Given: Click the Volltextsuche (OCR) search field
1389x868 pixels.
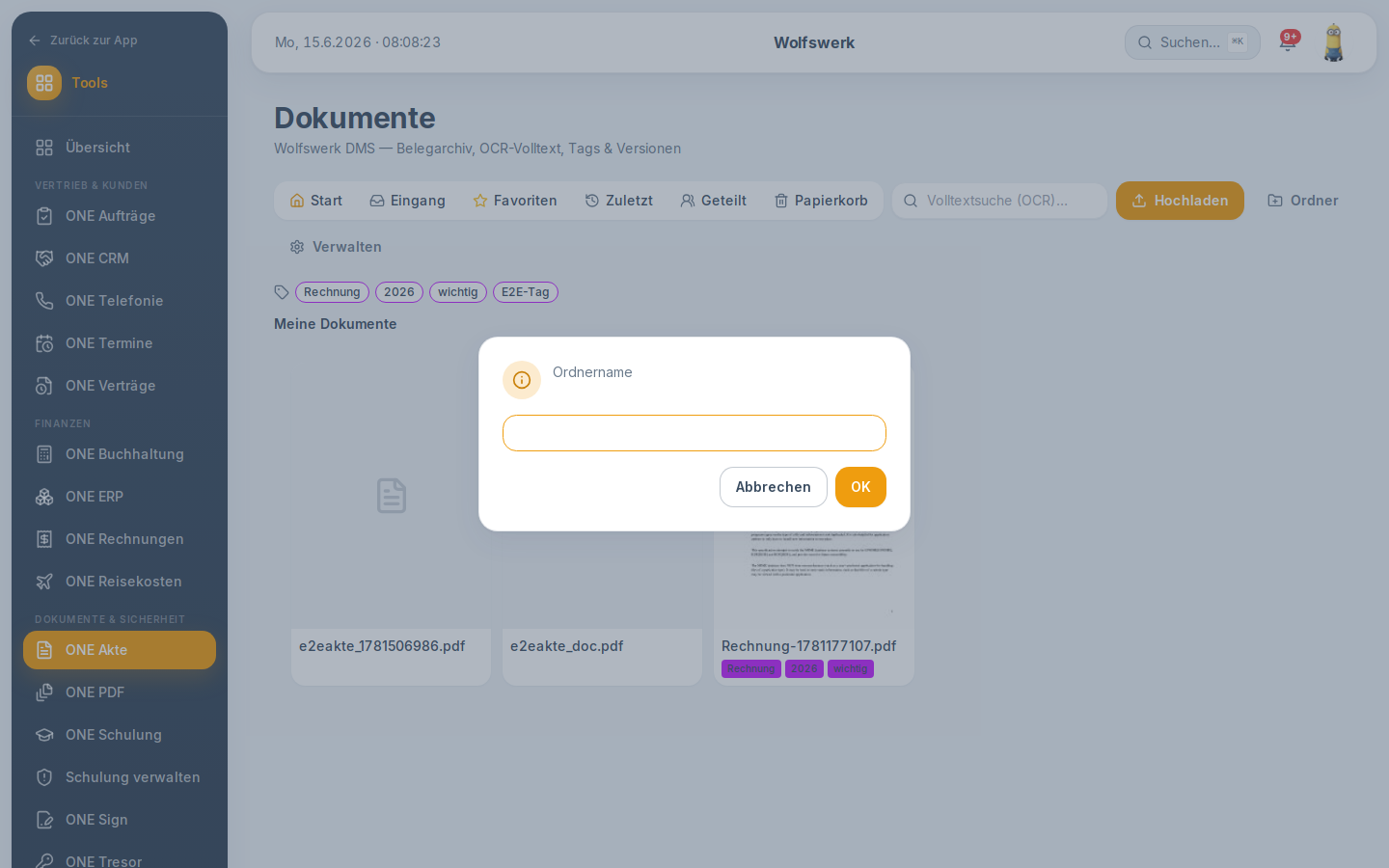Looking at the screenshot, I should pos(999,201).
